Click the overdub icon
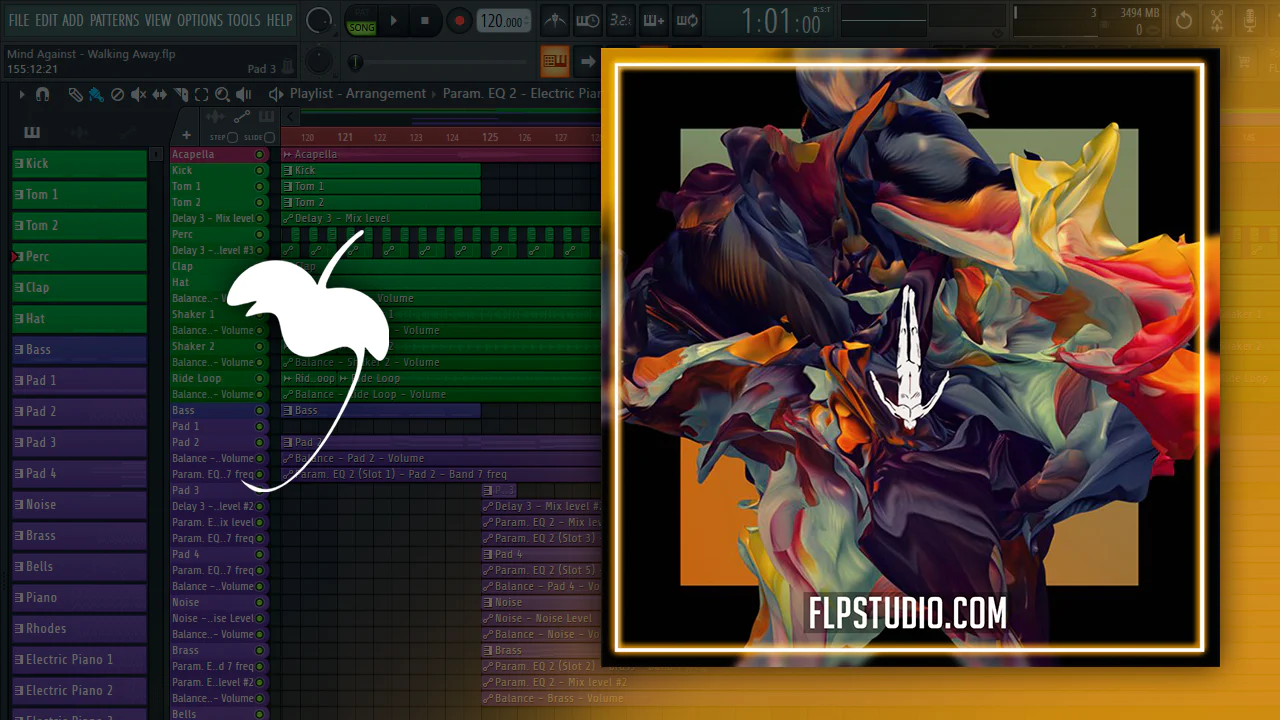Screen dimensions: 1280x720 click(x=653, y=20)
